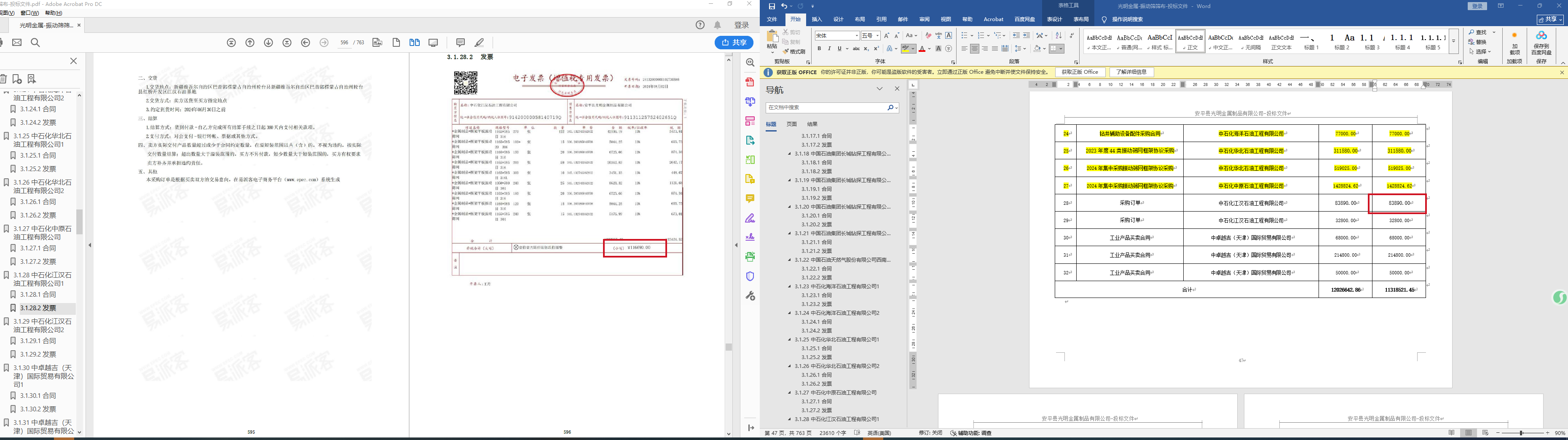1568x440 pixels.
Task: Click the previous view back arrow in Acrobat
Action: point(306,43)
